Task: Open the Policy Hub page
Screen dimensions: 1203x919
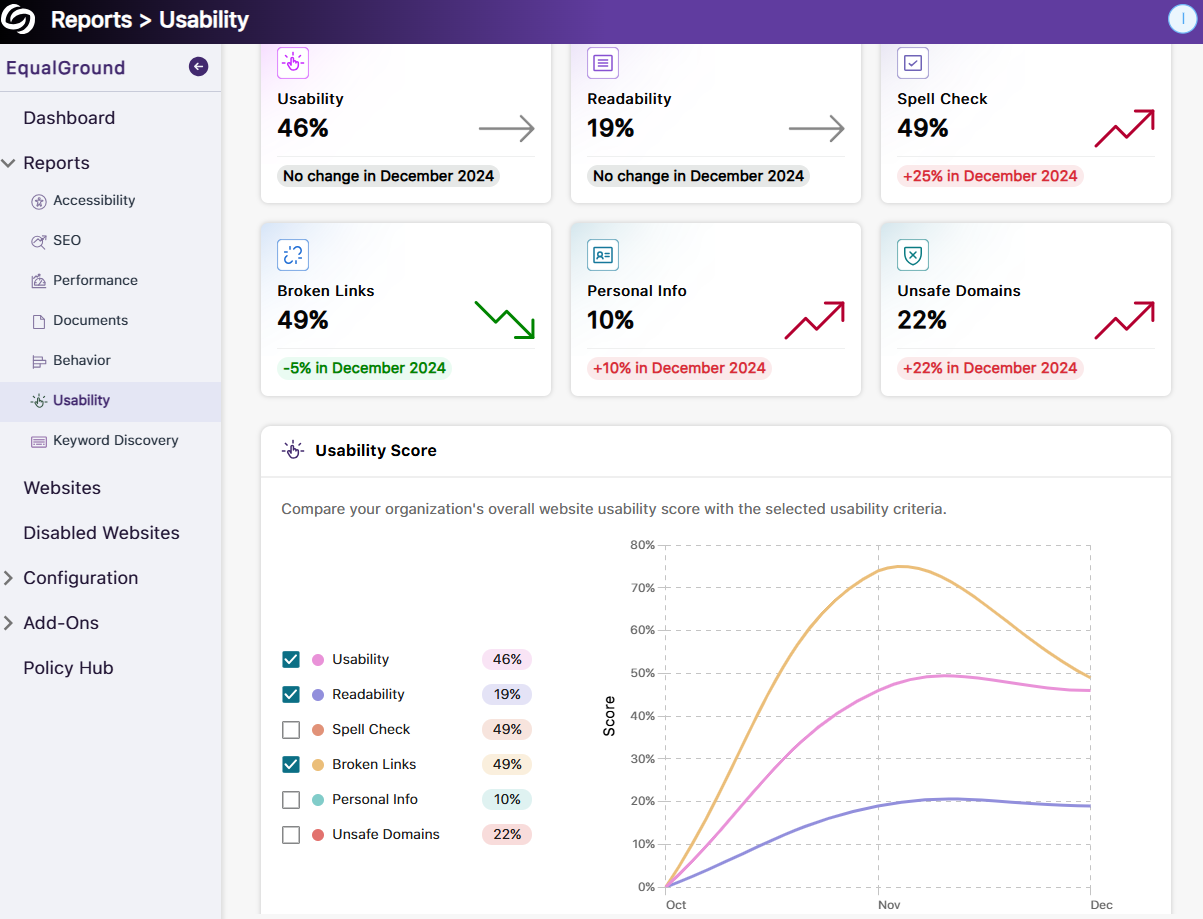Action: [x=68, y=668]
